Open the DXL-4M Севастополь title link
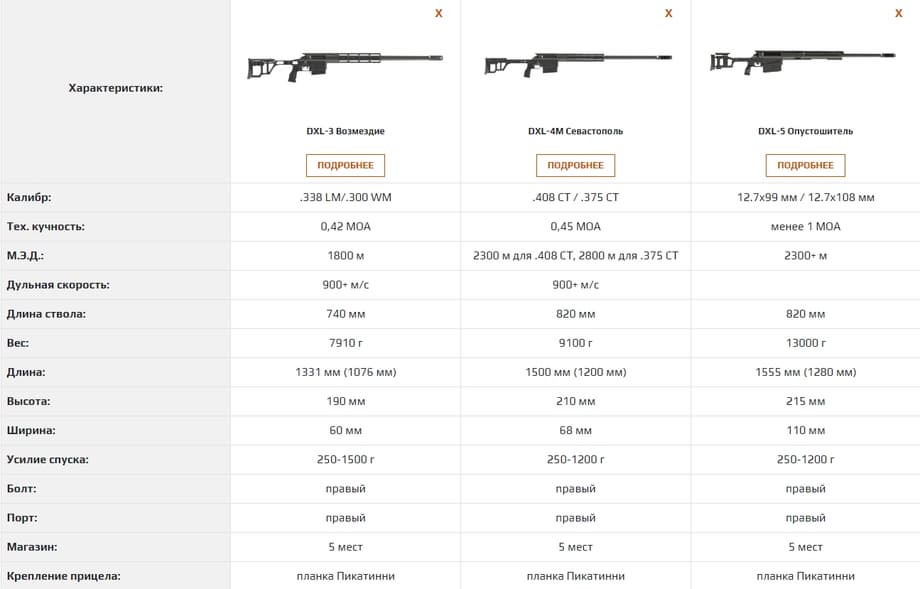 [575, 131]
